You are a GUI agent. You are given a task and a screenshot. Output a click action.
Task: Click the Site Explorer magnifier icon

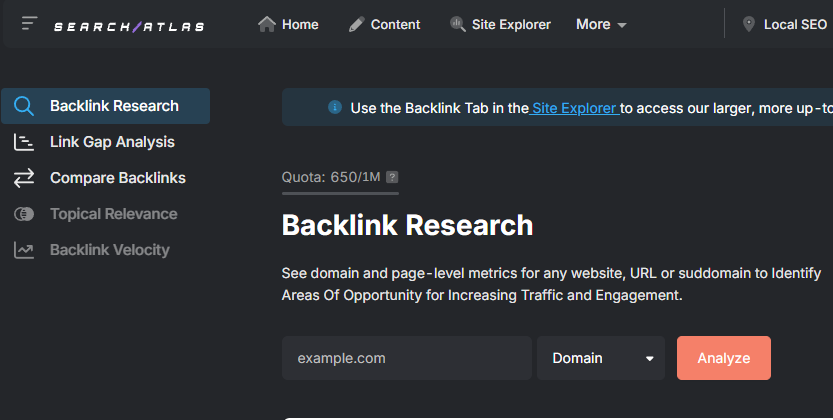(x=457, y=24)
